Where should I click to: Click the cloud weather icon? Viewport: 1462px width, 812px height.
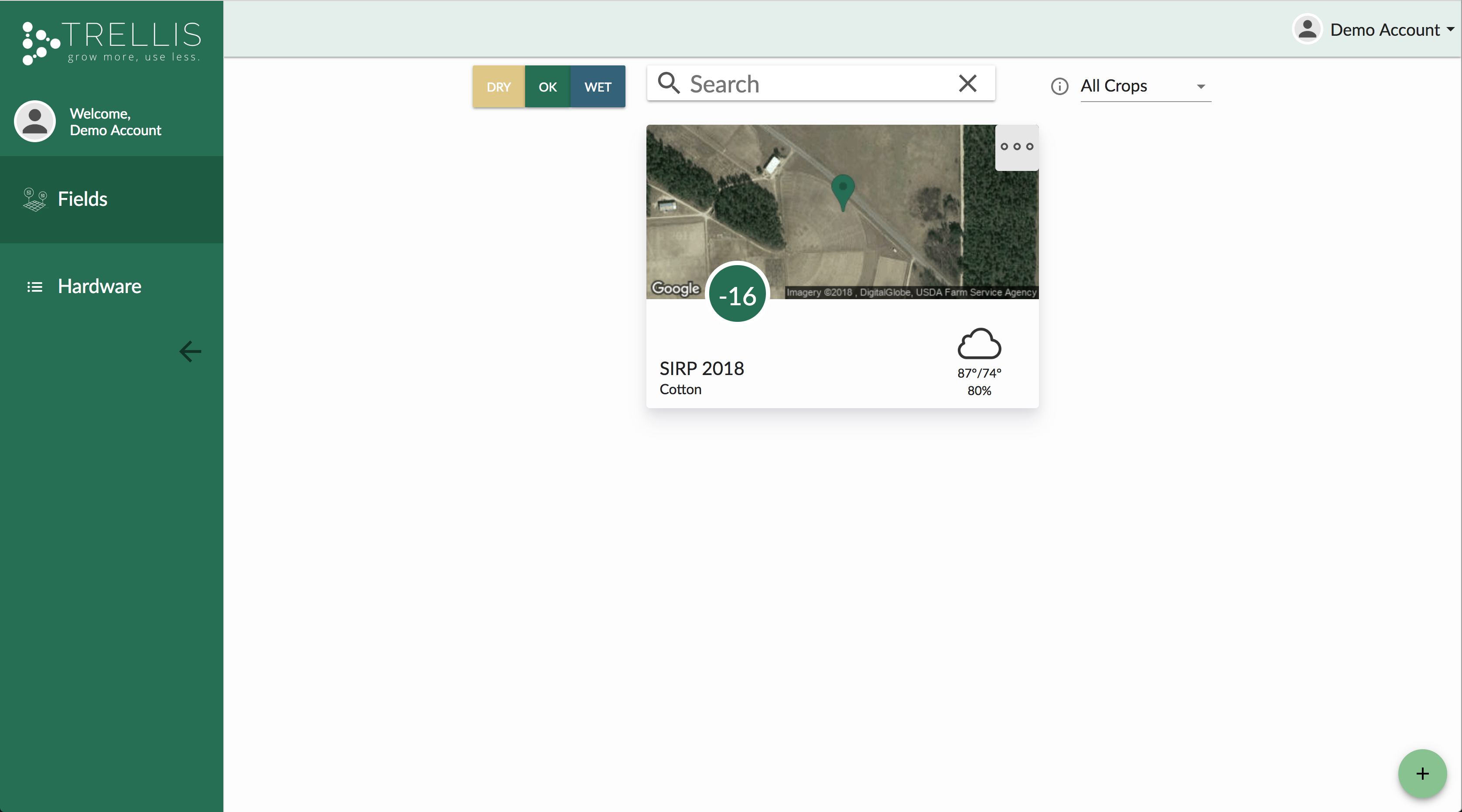(x=979, y=343)
